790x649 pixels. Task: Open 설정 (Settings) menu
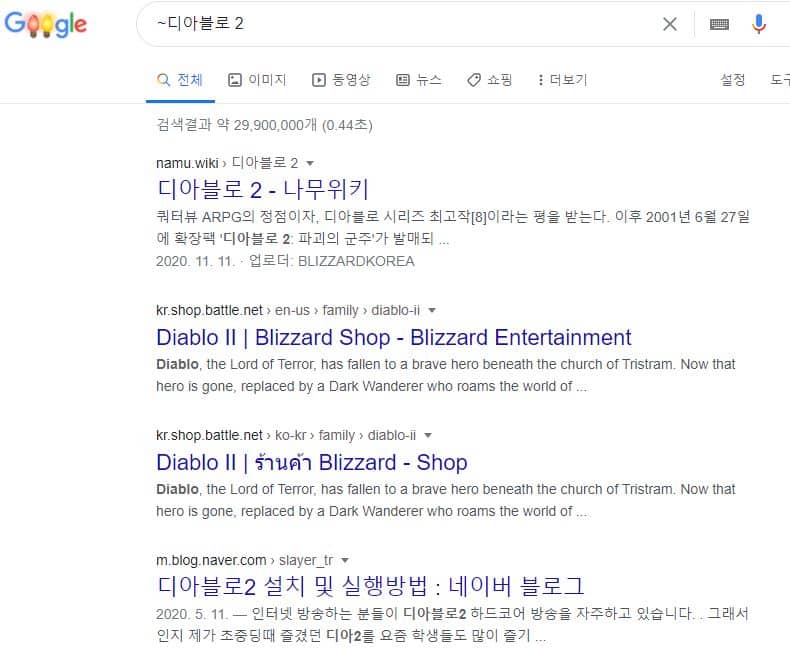point(733,80)
